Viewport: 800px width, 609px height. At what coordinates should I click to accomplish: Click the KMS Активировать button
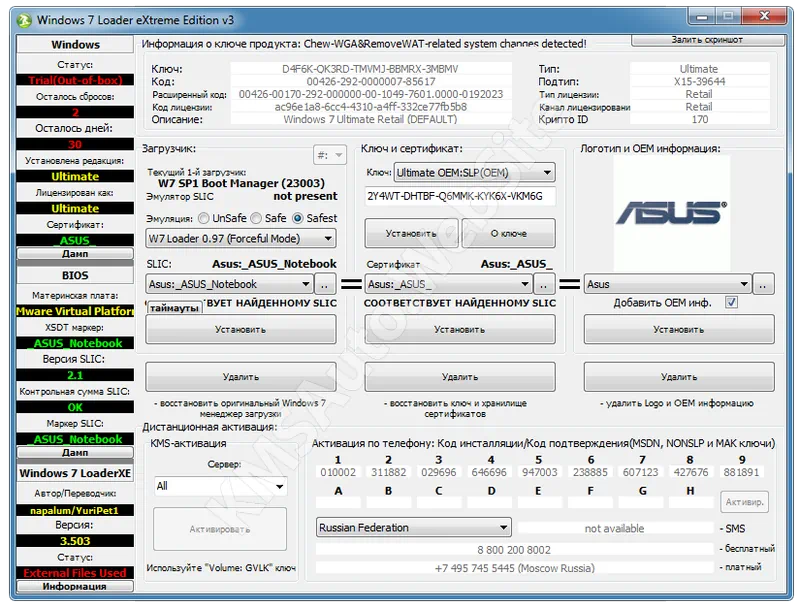point(220,529)
